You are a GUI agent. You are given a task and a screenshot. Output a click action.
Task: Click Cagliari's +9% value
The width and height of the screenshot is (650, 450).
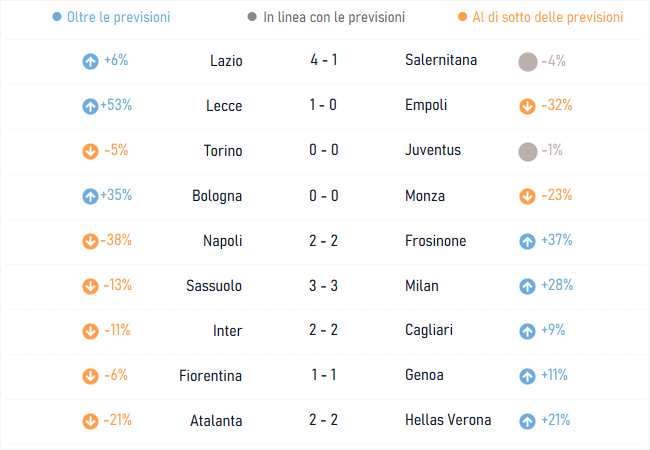coord(553,330)
